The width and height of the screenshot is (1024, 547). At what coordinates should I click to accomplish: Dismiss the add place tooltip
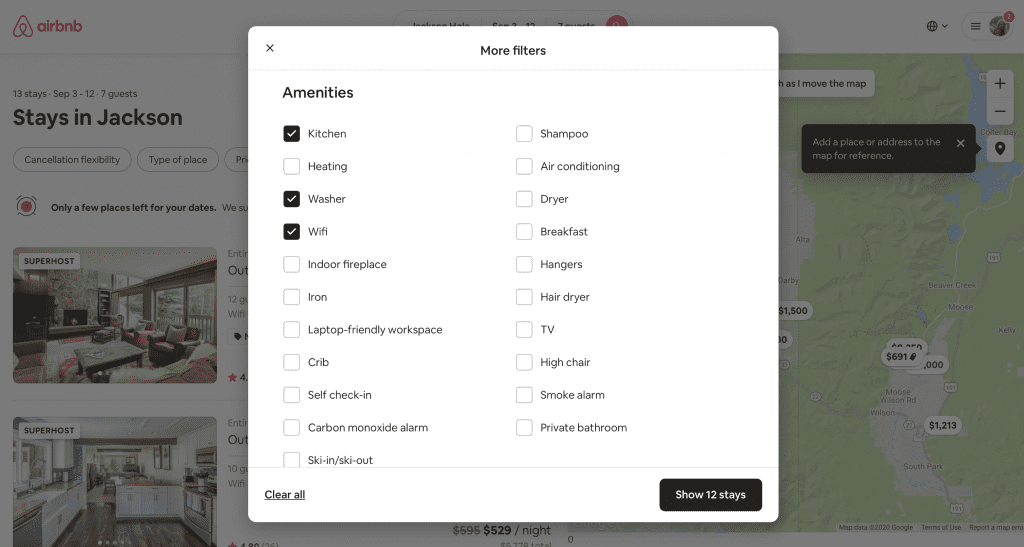coord(961,143)
